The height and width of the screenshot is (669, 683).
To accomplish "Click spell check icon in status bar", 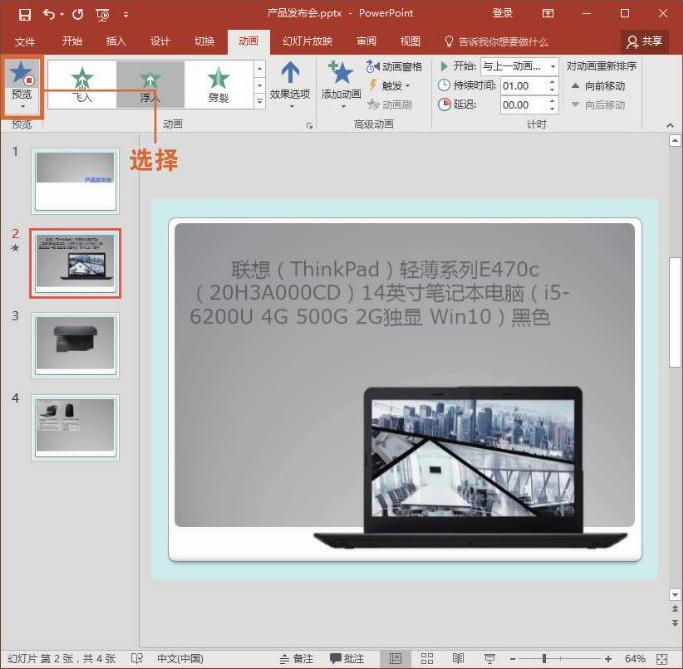I will [136, 658].
